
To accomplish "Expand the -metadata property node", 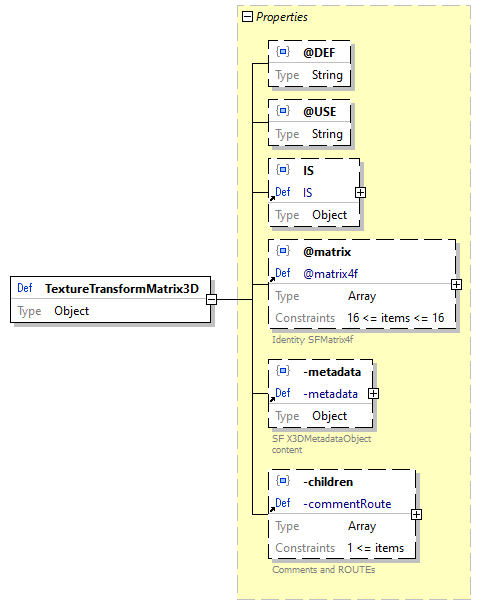I will (x=373, y=393).
